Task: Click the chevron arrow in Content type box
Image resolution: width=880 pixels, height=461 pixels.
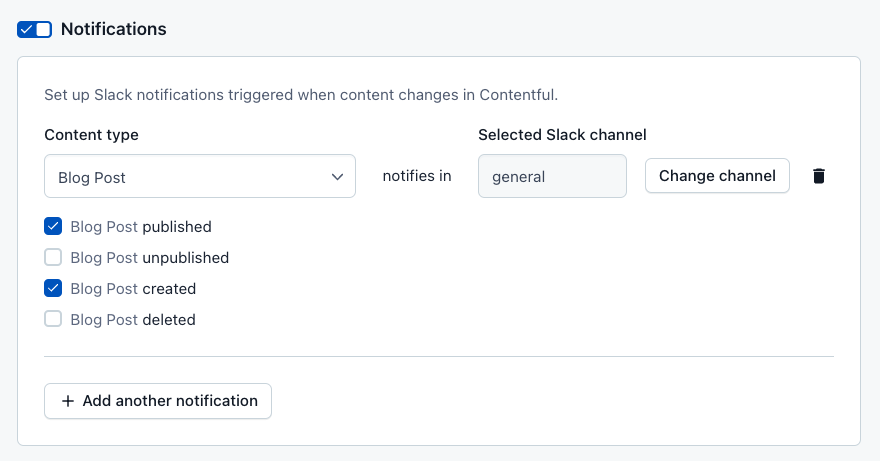Action: point(337,177)
